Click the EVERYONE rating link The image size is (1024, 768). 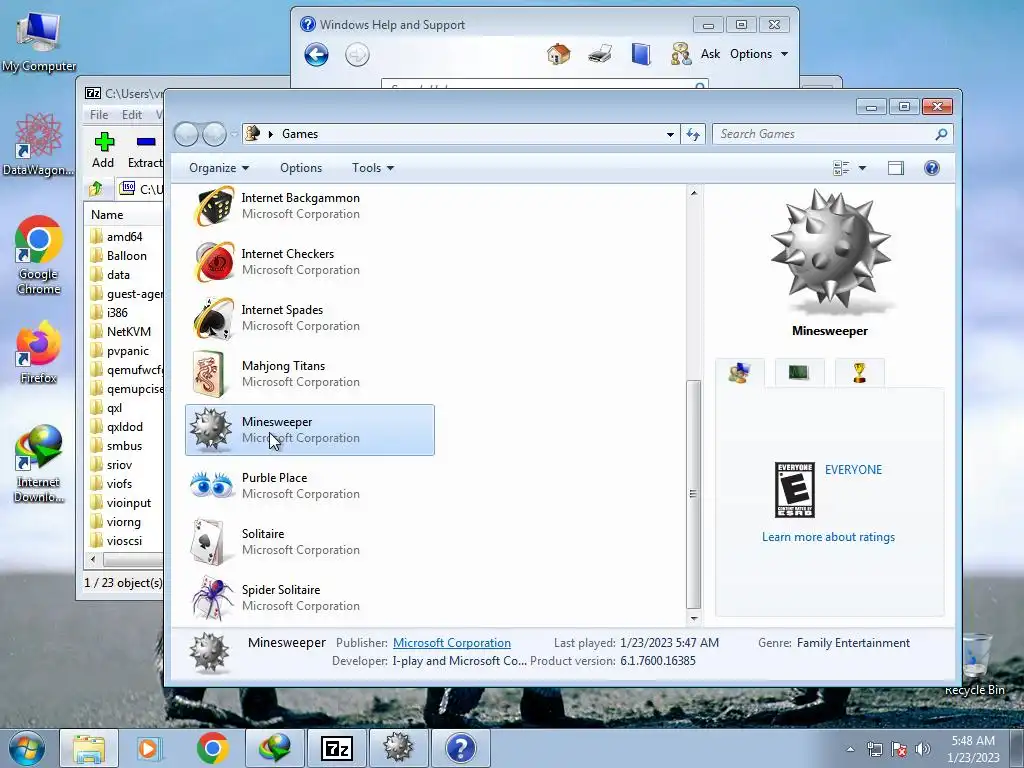[x=853, y=470]
